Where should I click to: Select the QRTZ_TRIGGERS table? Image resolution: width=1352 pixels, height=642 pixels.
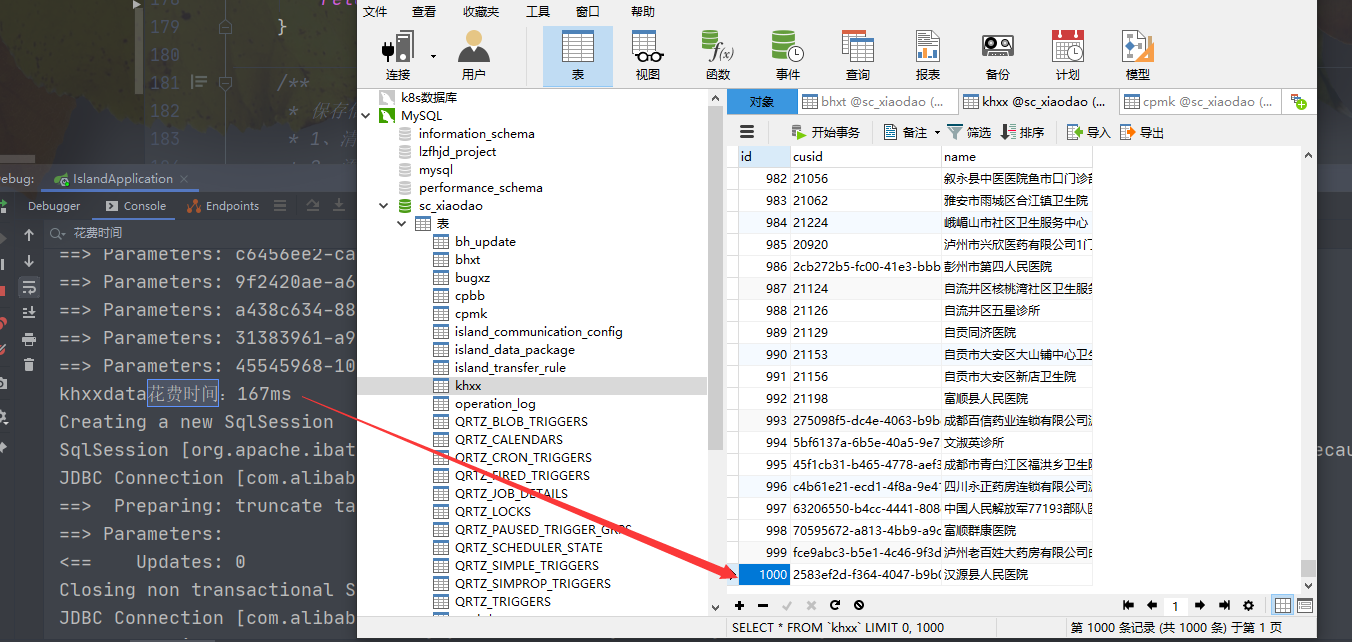(502, 602)
